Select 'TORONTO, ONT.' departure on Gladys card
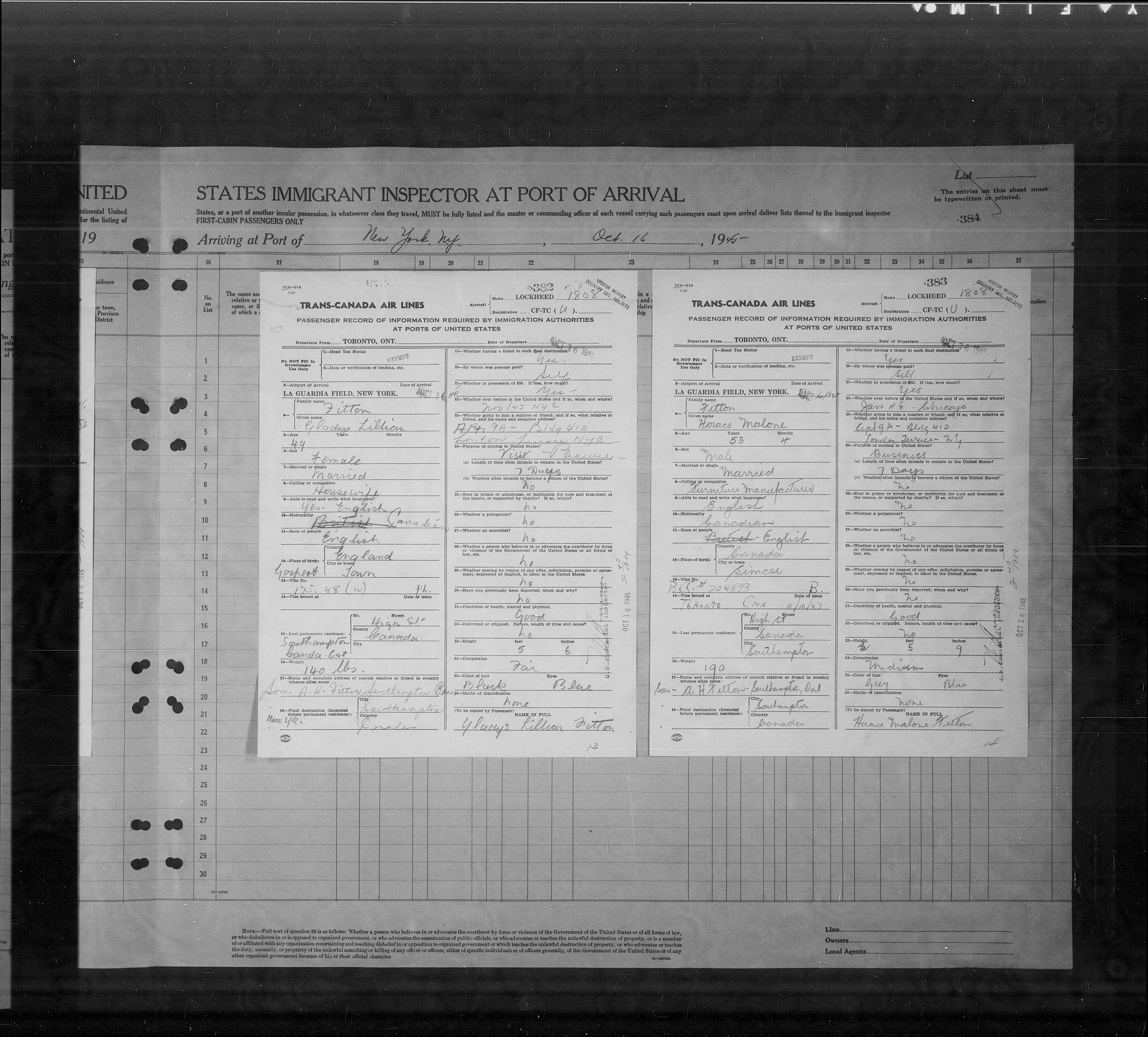Image resolution: width=1148 pixels, height=1037 pixels. 370,341
